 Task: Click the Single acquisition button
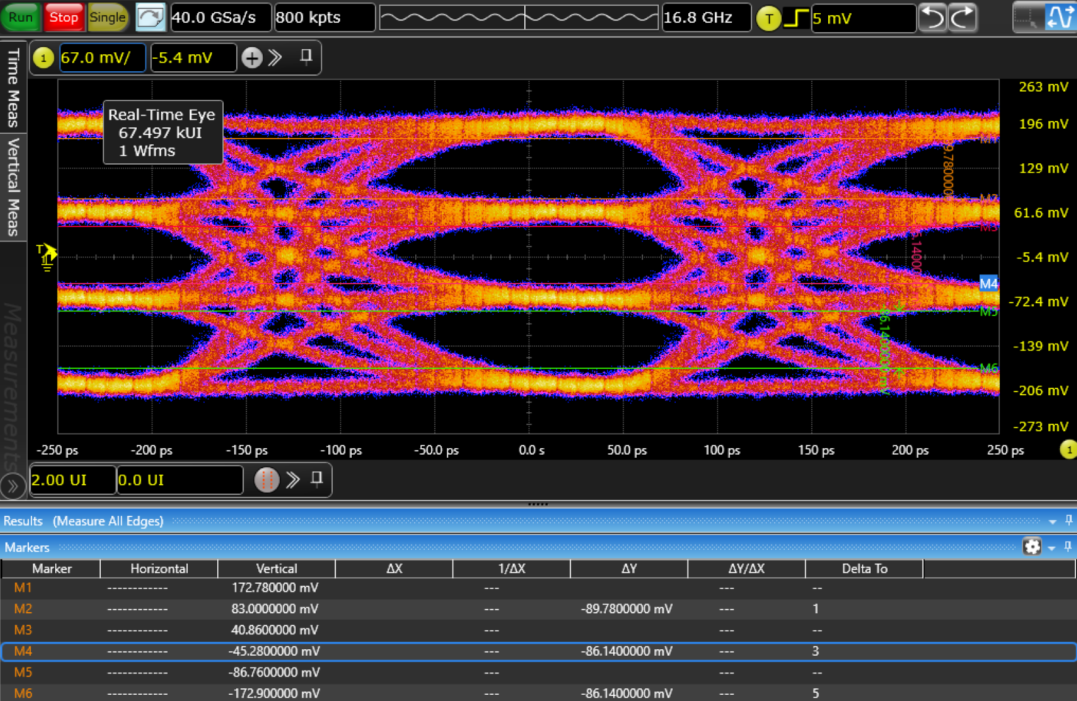(x=107, y=17)
